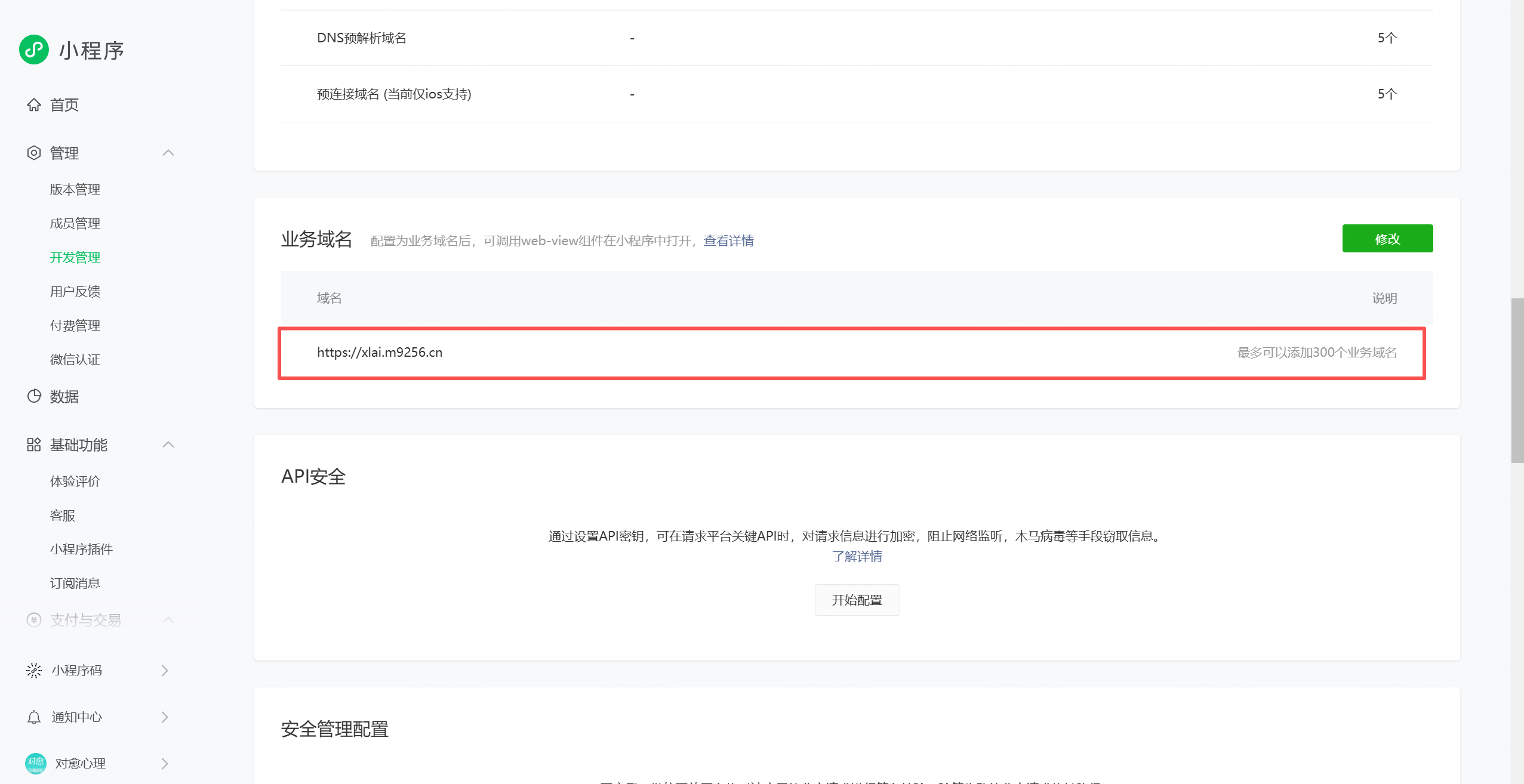Open 订阅消息 in the sidebar
Image resolution: width=1524 pixels, height=784 pixels.
[x=75, y=583]
